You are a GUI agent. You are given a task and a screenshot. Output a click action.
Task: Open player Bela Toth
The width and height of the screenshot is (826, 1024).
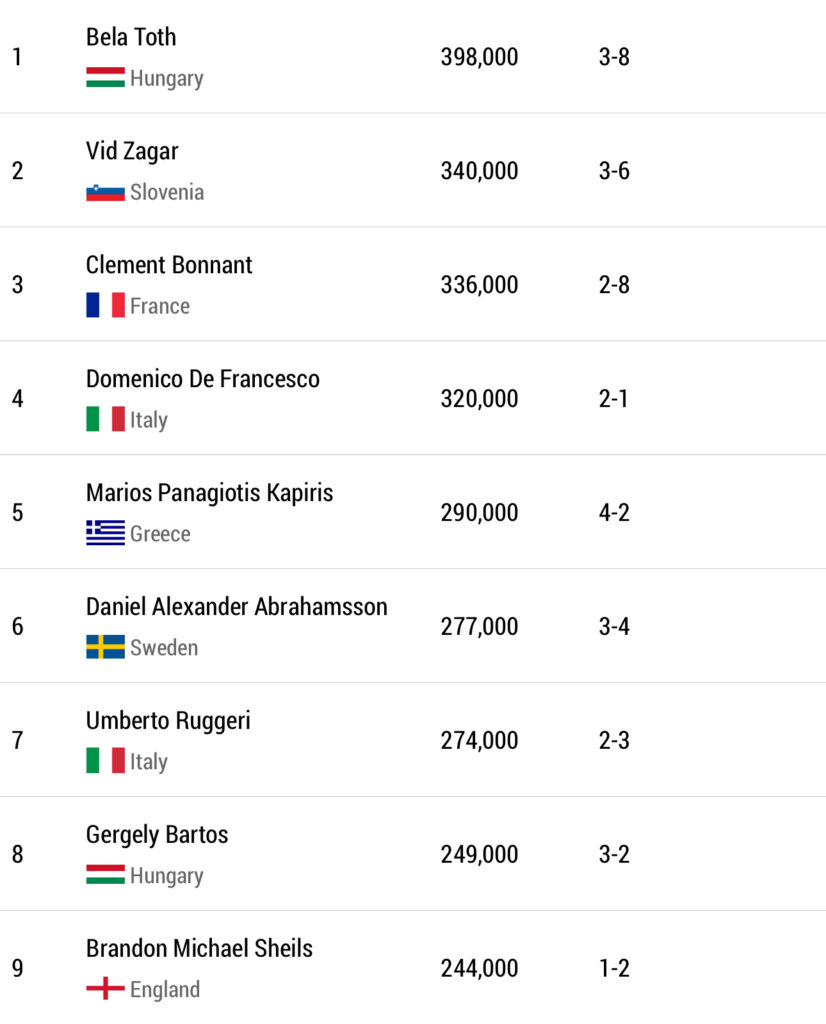point(131,37)
